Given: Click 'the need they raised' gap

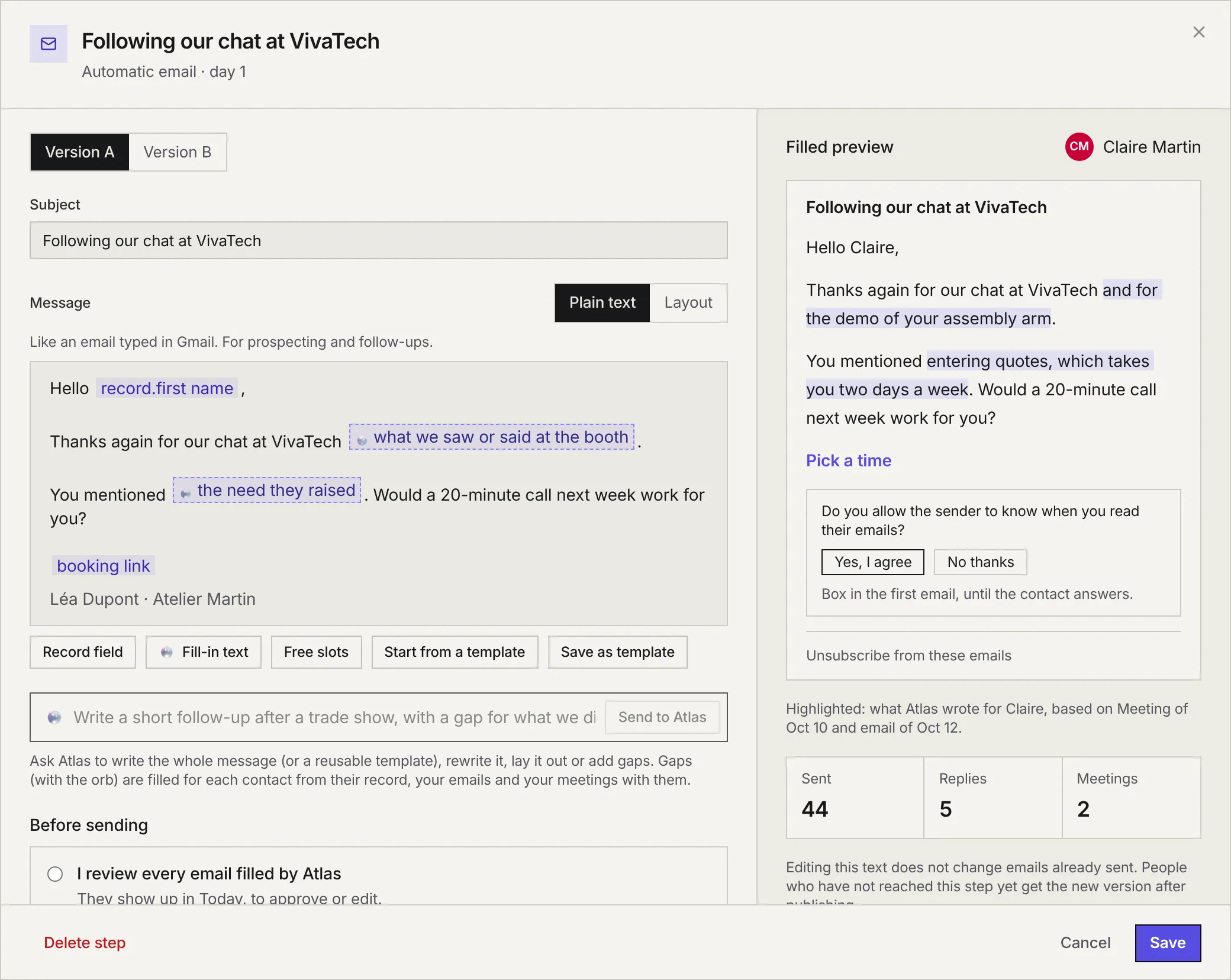Looking at the screenshot, I should (267, 490).
